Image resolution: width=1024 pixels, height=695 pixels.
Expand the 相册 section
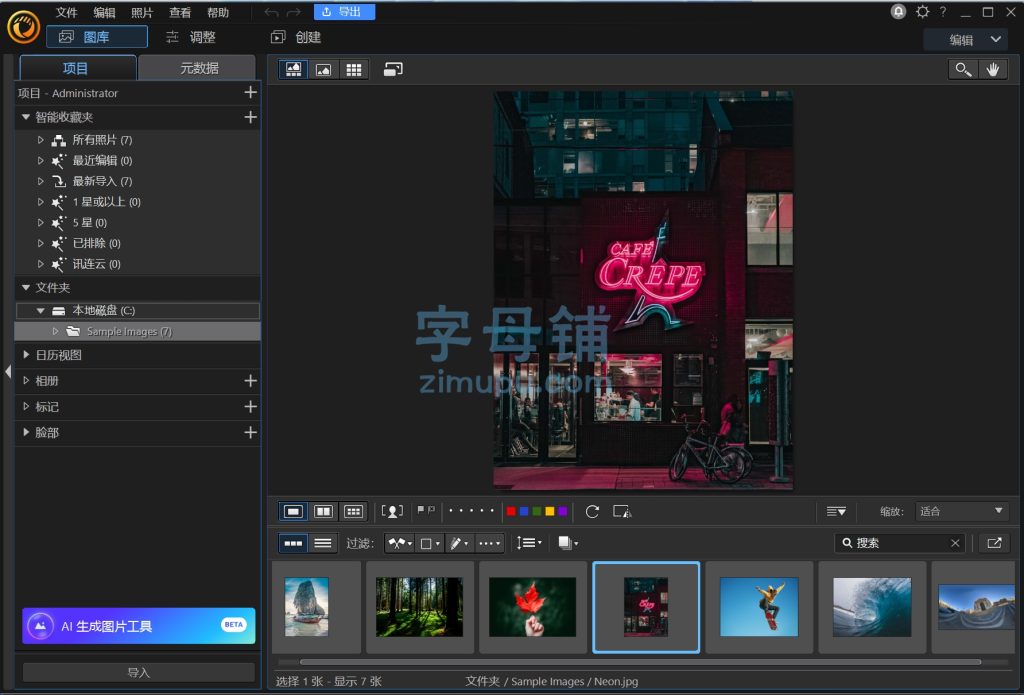(25, 381)
